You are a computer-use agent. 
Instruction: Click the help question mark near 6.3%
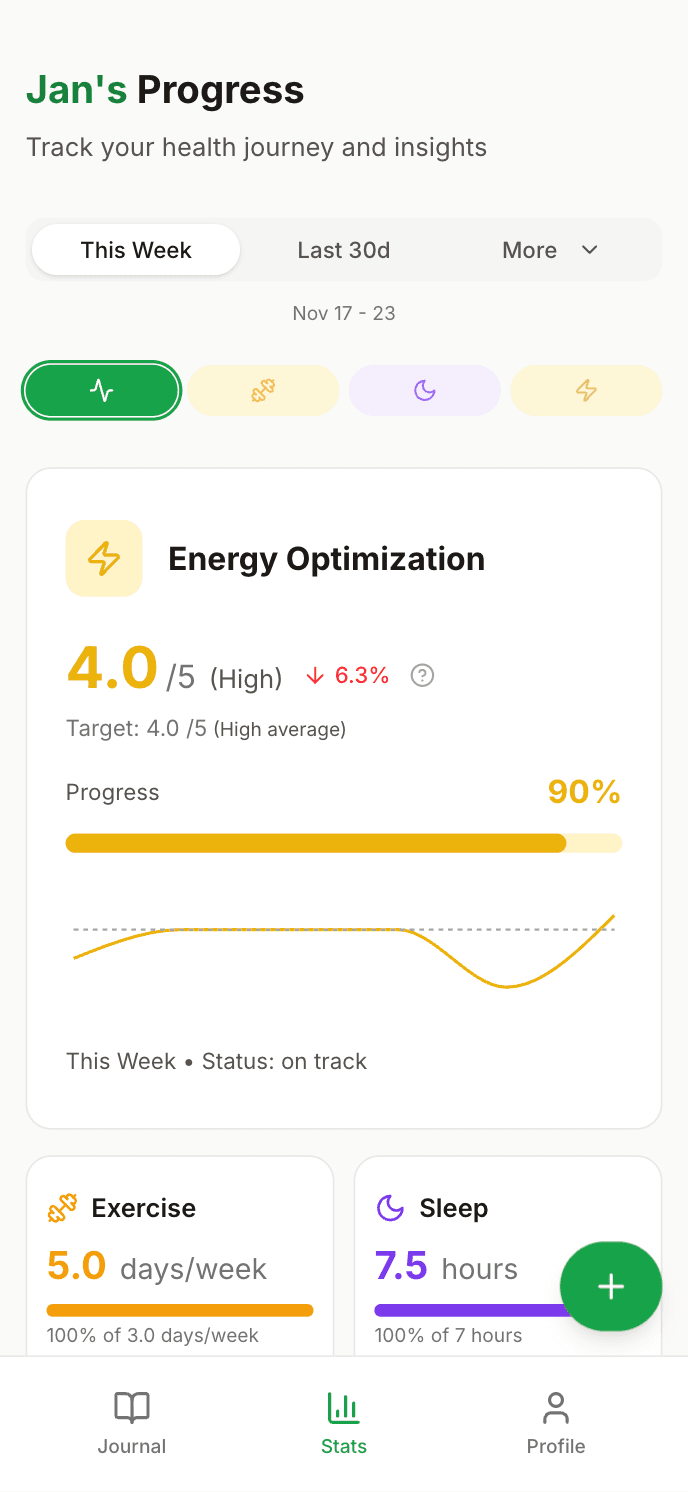coord(422,676)
